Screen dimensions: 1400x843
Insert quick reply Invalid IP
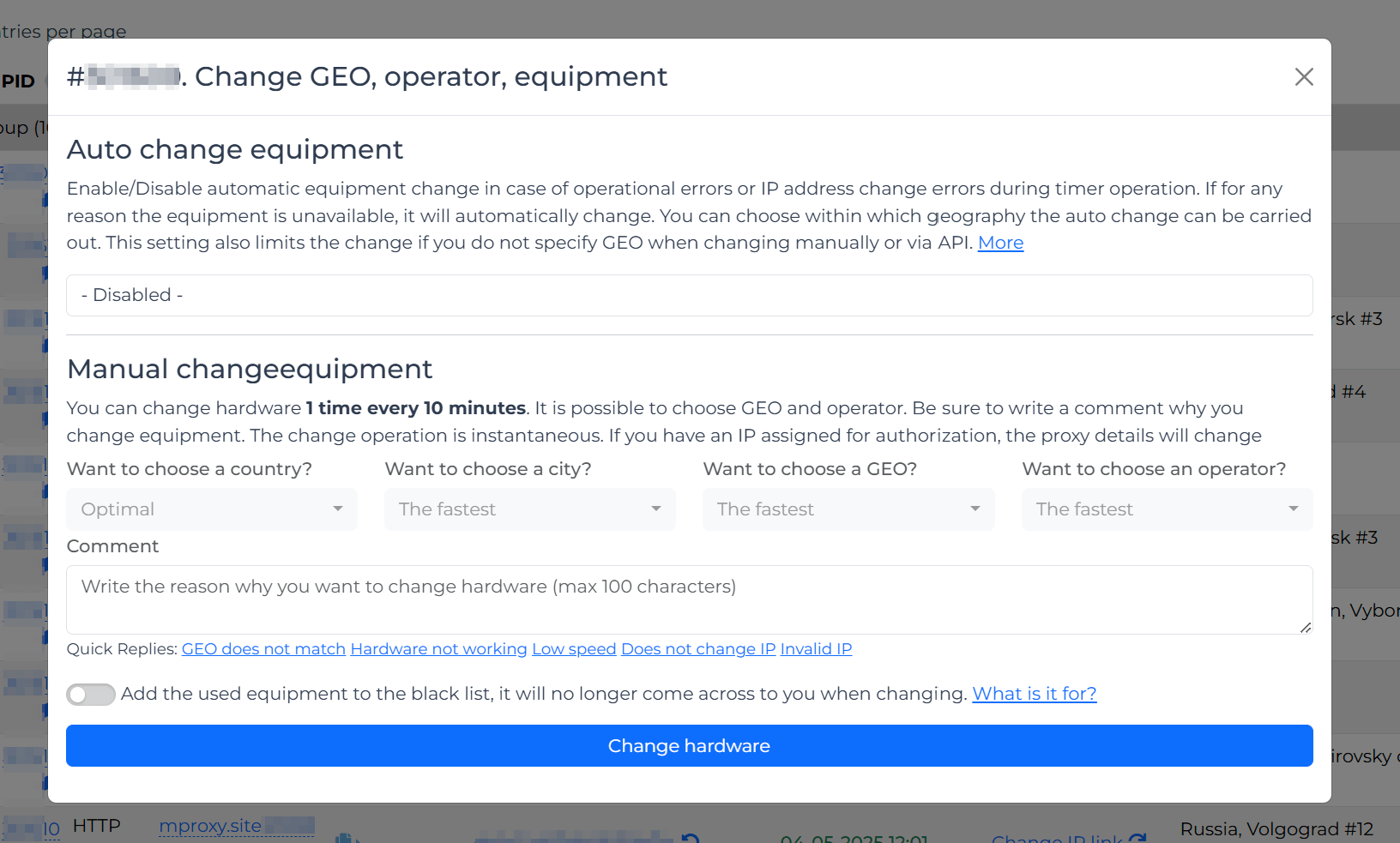click(x=816, y=649)
